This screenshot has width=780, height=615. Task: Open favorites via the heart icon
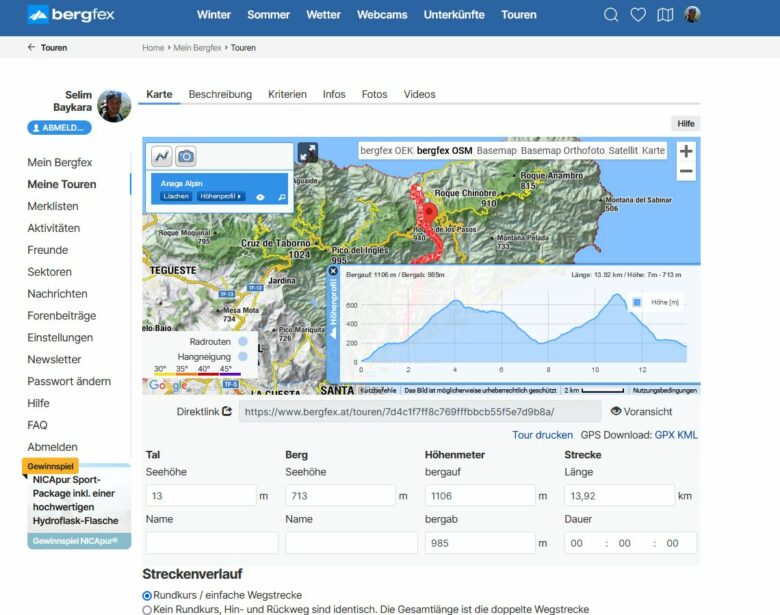(x=638, y=15)
